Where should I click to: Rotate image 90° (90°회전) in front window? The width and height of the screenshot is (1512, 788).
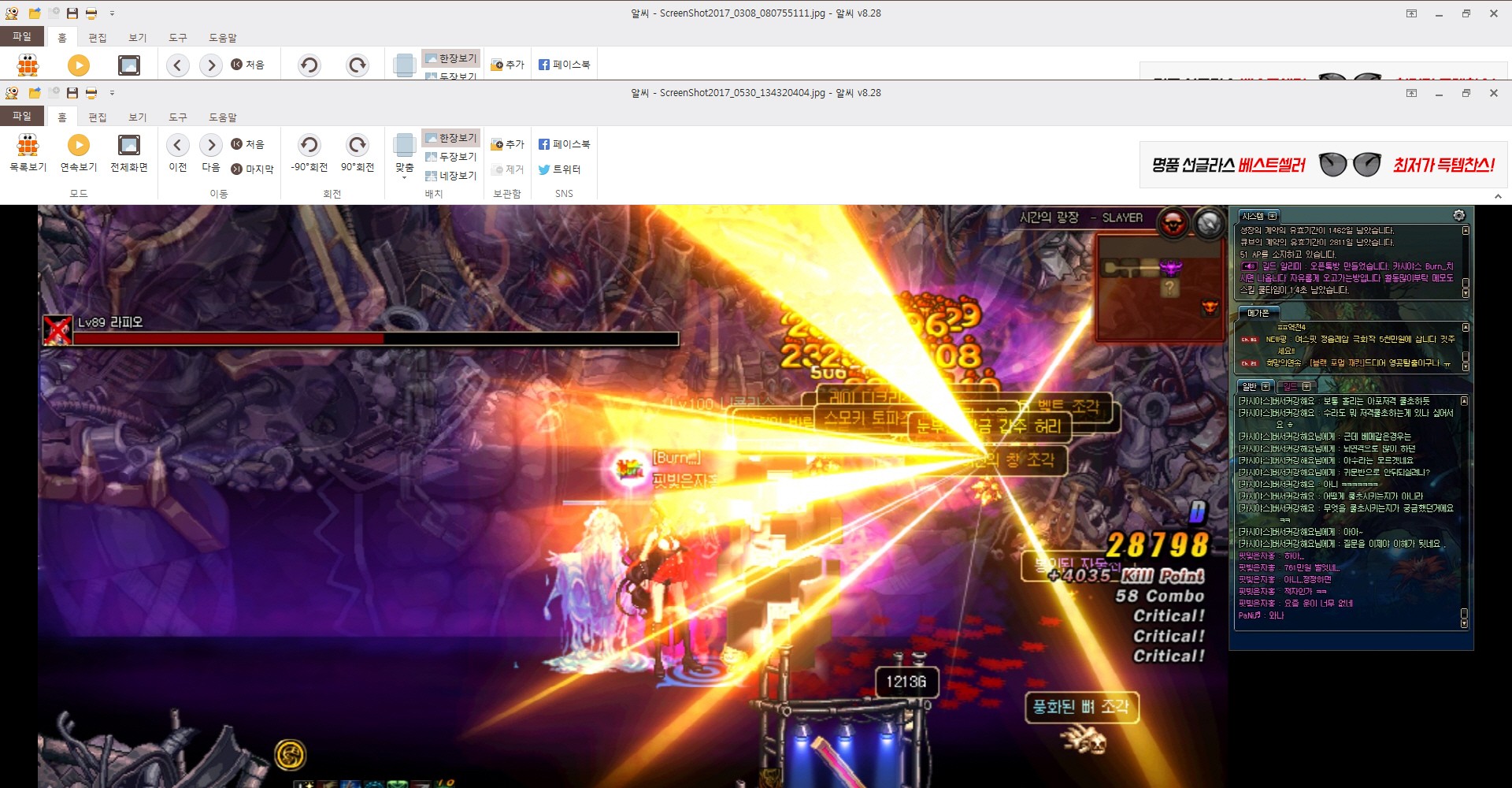pyautogui.click(x=358, y=153)
